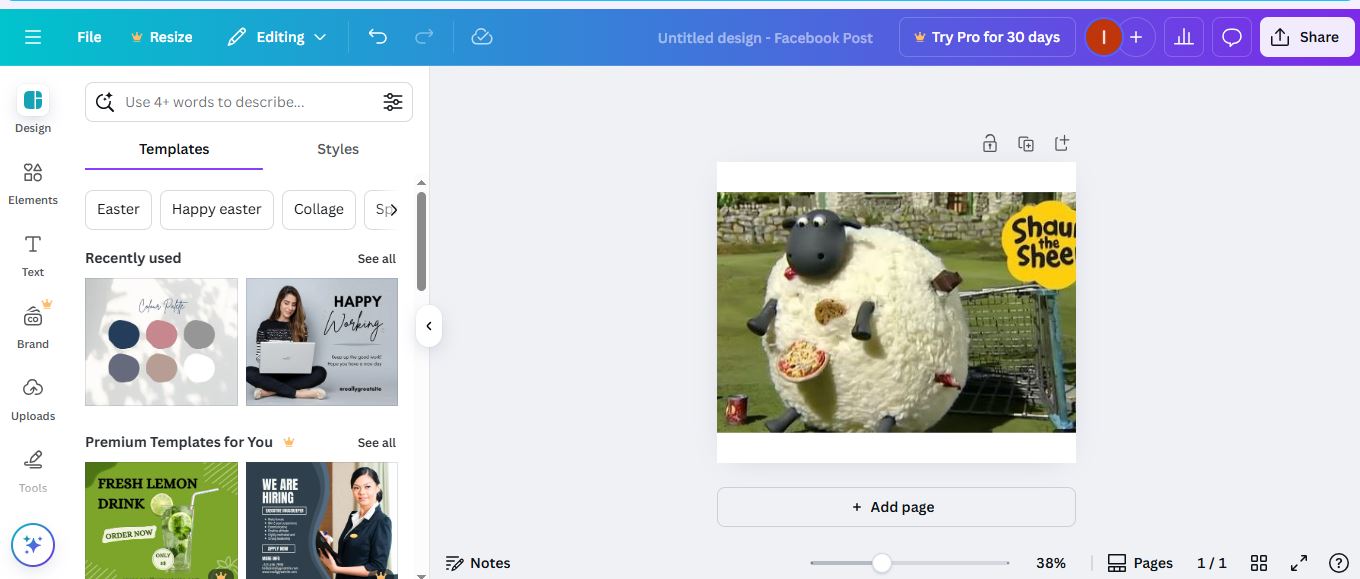Start the Try Pro for 30 days trial
Viewport: 1360px width, 579px height.
tap(987, 37)
